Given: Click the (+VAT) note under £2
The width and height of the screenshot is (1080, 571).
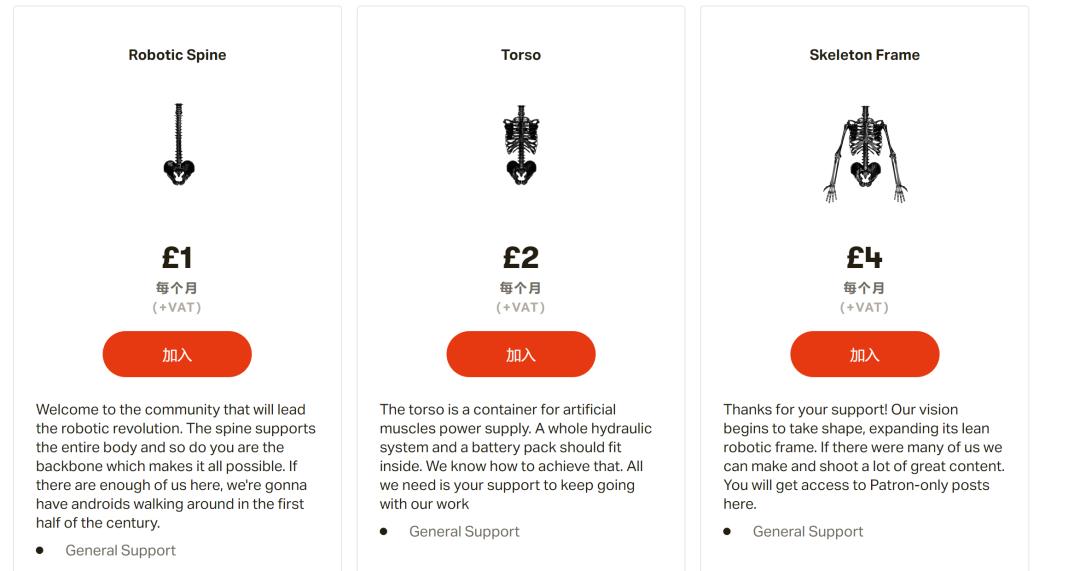Looking at the screenshot, I should [x=521, y=307].
